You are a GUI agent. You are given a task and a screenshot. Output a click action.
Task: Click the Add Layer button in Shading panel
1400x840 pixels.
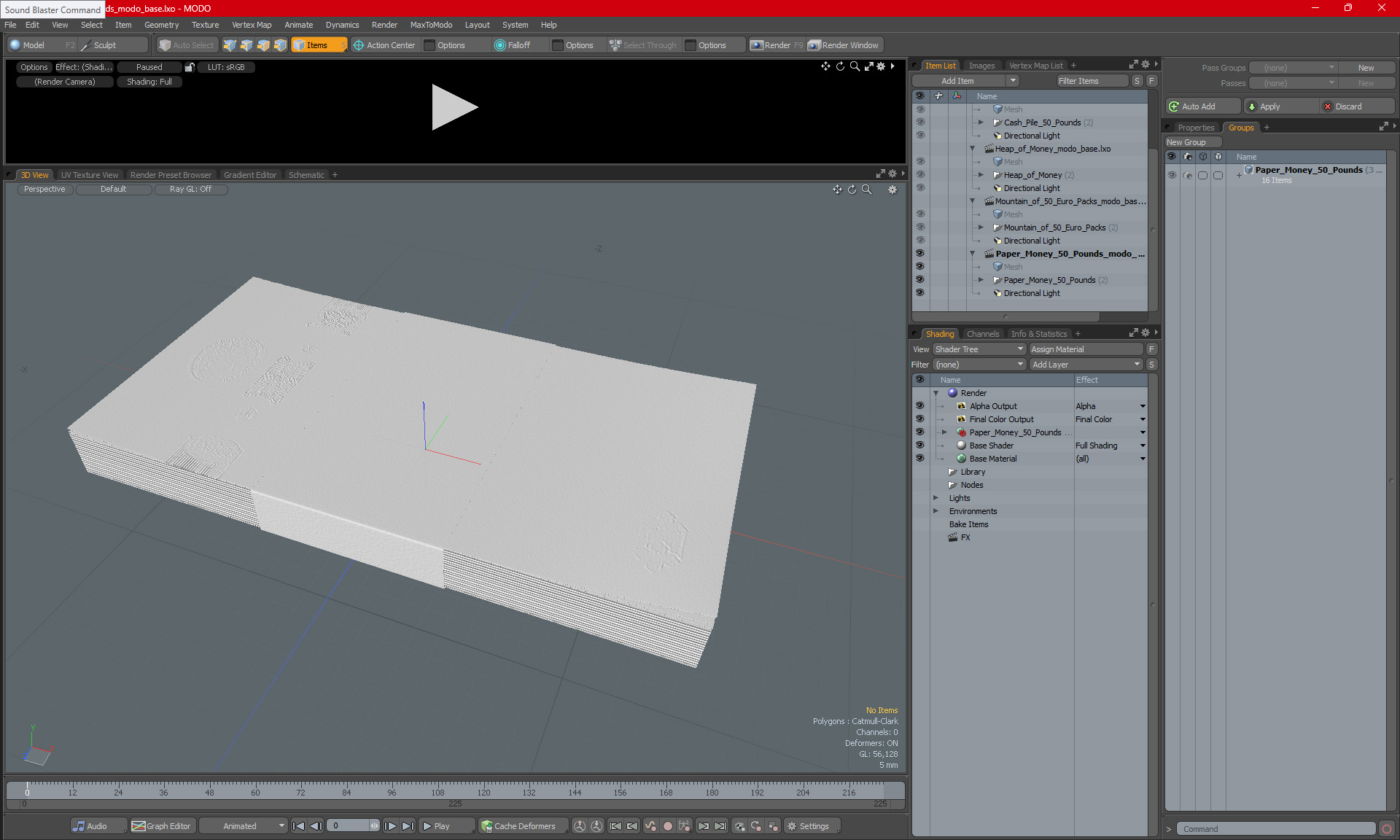1085,363
